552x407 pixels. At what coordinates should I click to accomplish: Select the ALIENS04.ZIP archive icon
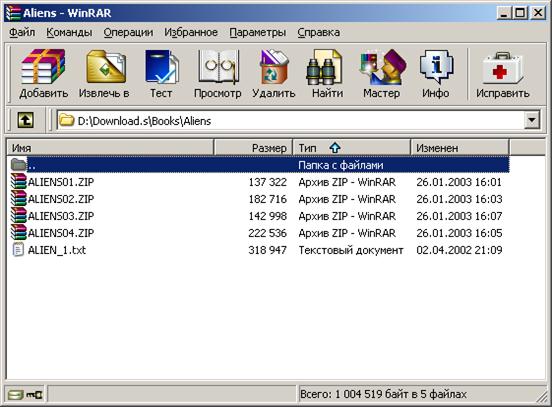[x=18, y=232]
